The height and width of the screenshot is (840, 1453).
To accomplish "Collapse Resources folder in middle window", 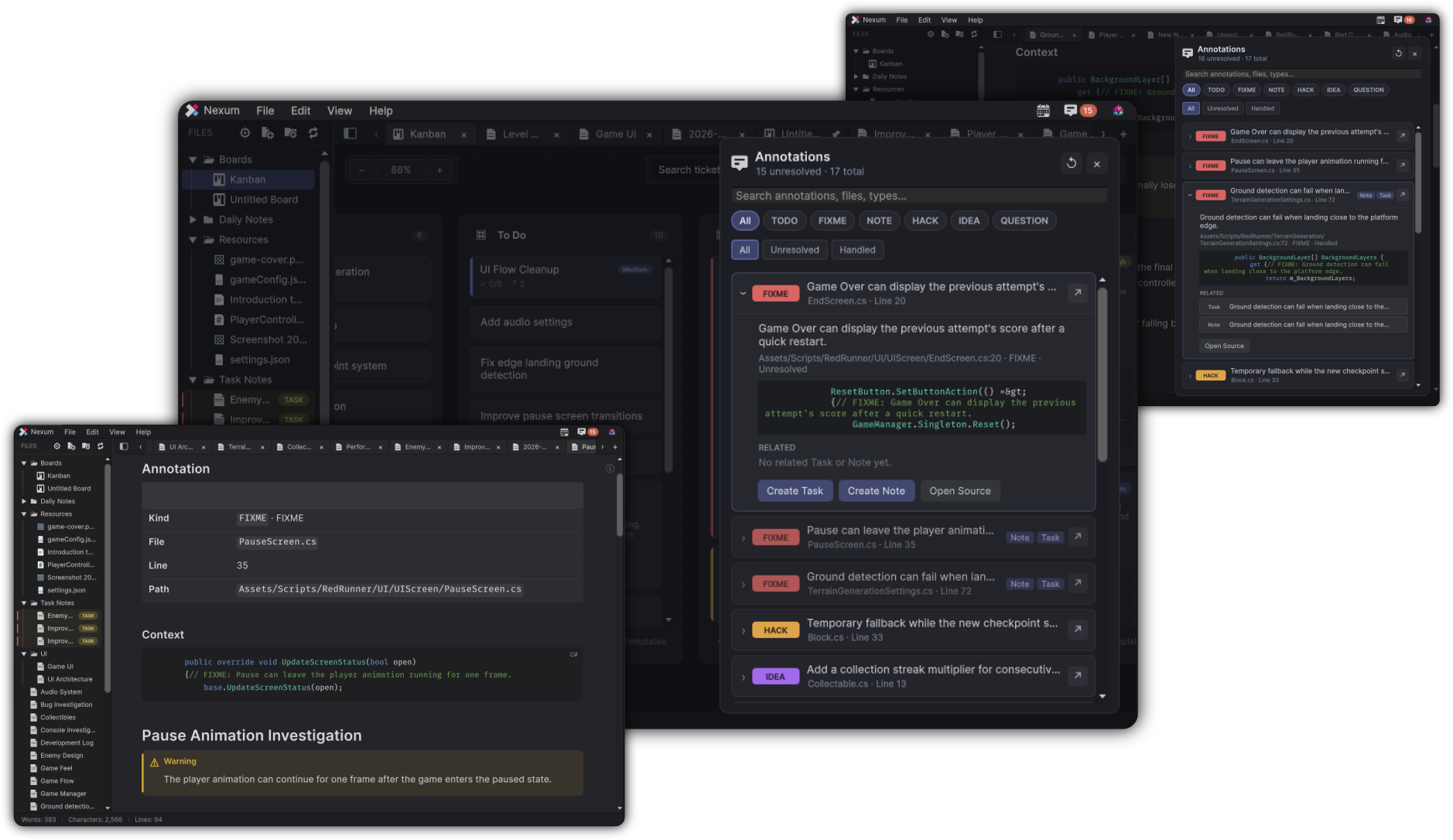I will point(193,240).
